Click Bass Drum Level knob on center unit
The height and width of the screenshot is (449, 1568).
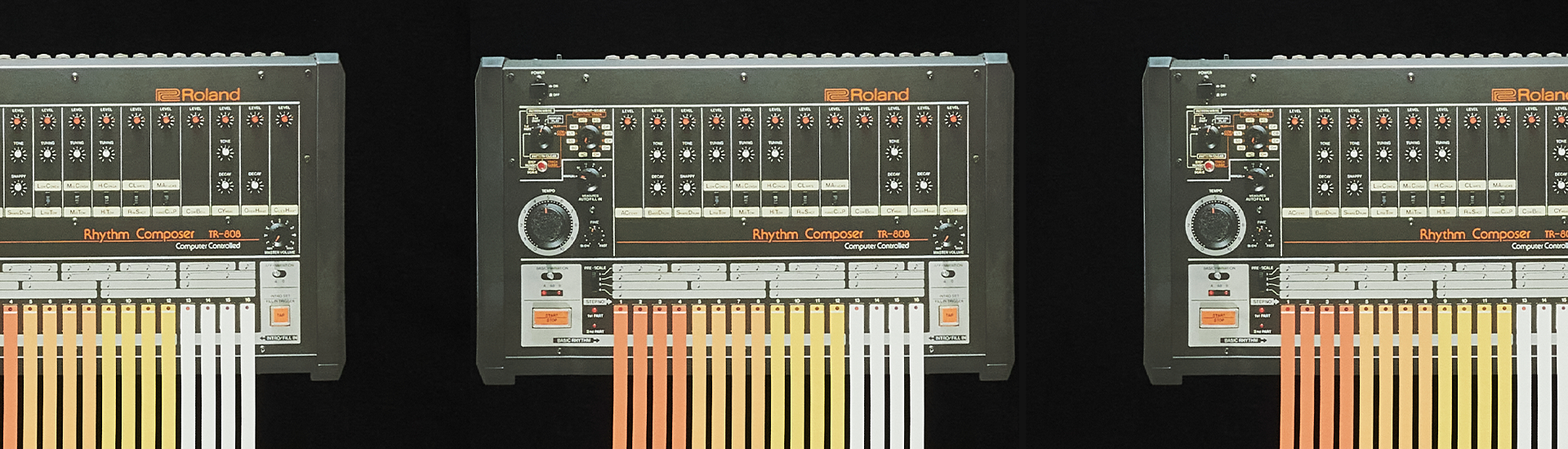(x=657, y=122)
